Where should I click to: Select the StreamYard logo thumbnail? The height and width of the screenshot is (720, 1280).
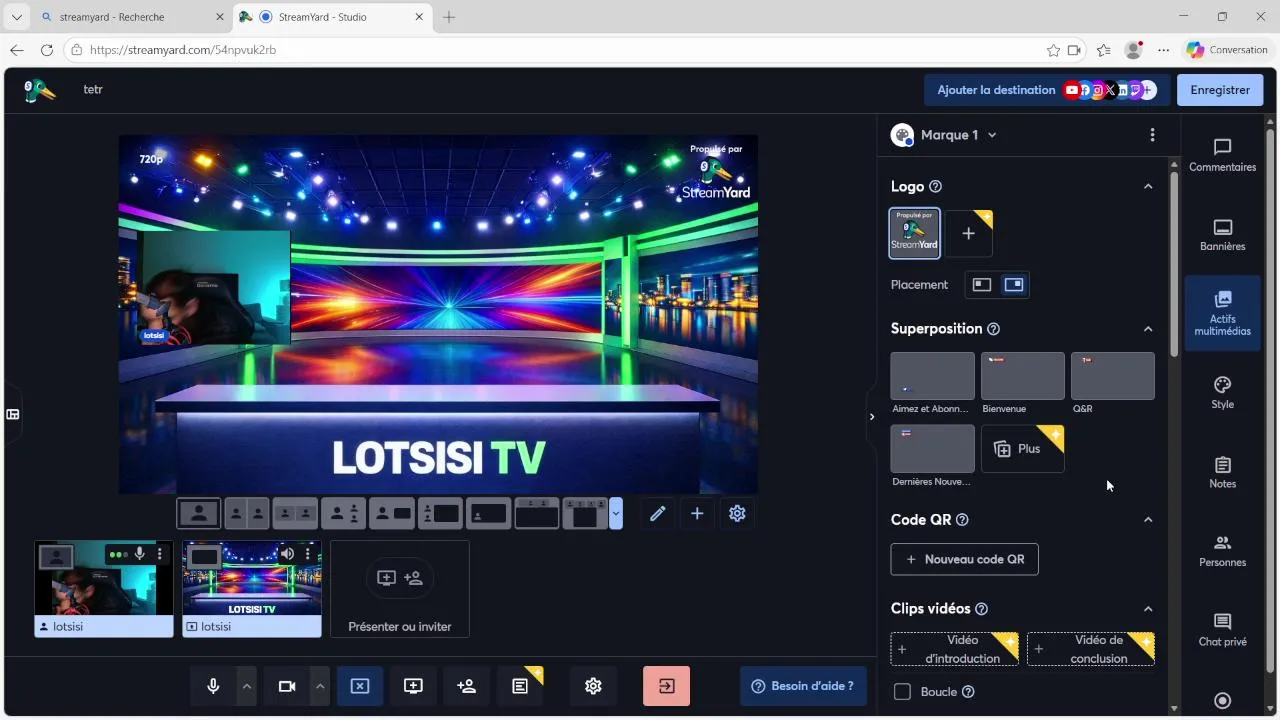(915, 234)
